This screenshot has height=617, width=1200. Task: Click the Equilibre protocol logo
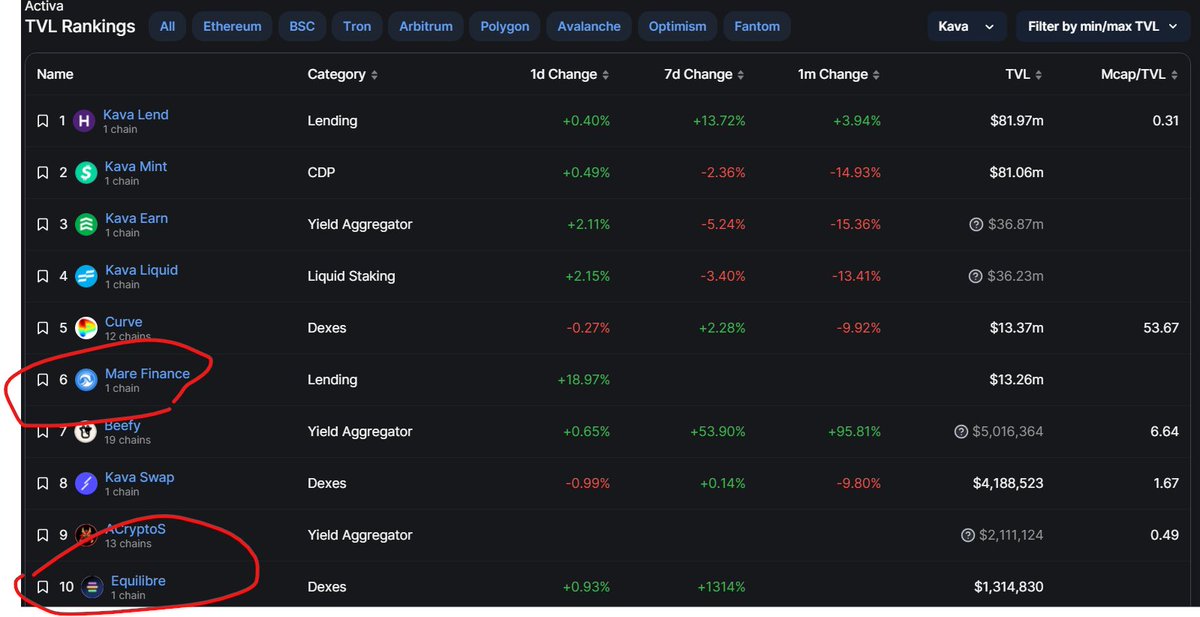coord(92,587)
